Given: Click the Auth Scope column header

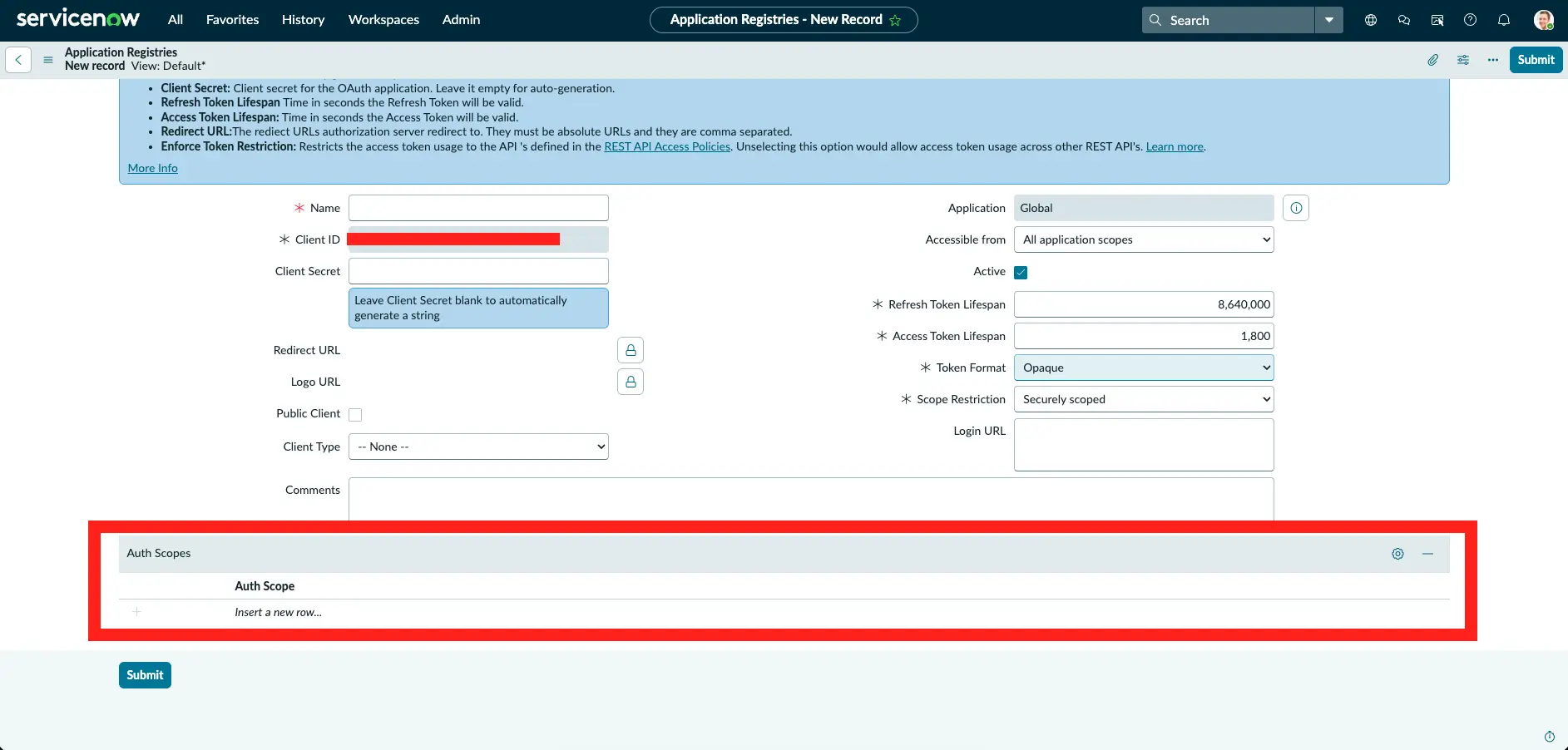Looking at the screenshot, I should [265, 586].
